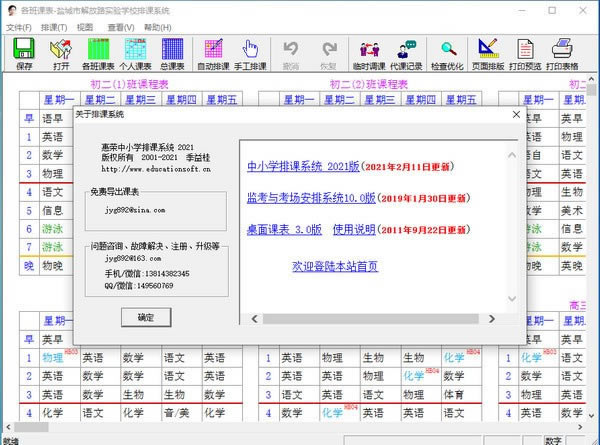Open the 总课表 master timetable
Screen dimensions: 600x445
point(171,53)
